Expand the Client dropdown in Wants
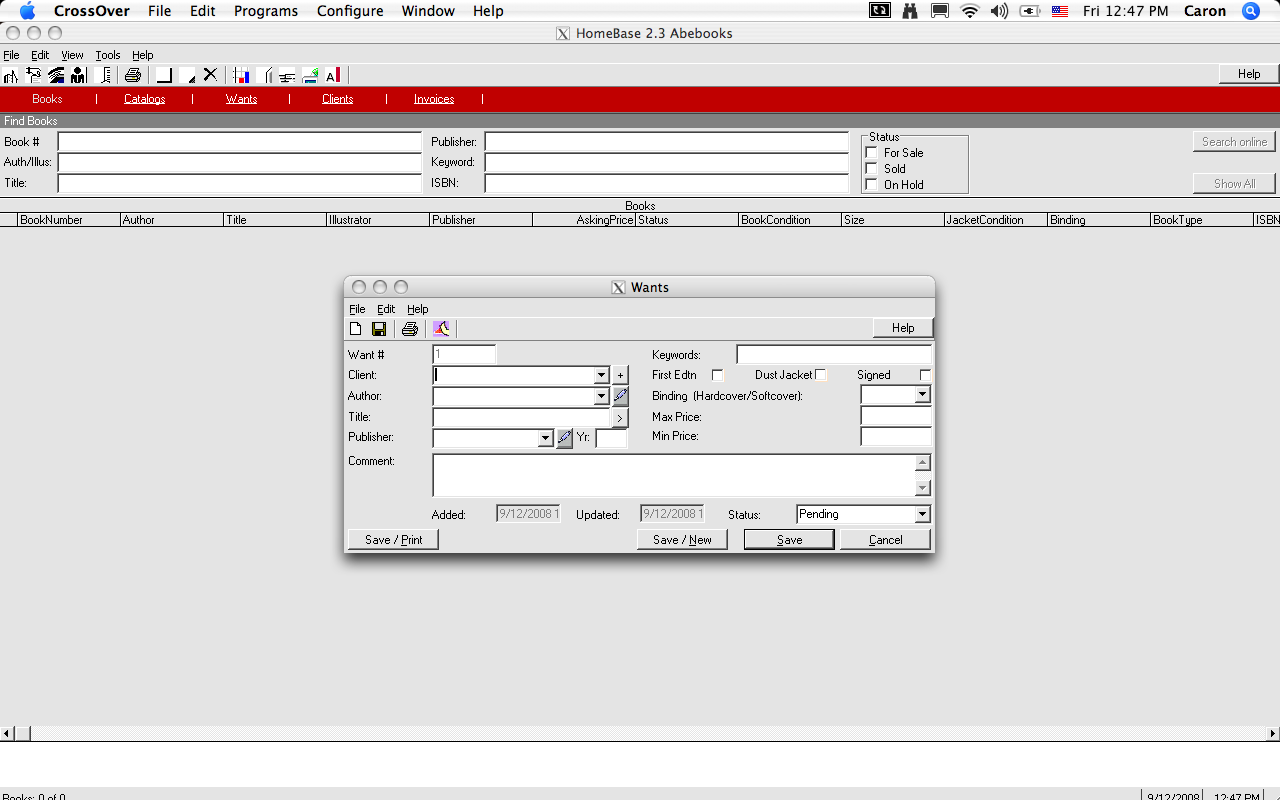The width and height of the screenshot is (1280, 800). [601, 375]
